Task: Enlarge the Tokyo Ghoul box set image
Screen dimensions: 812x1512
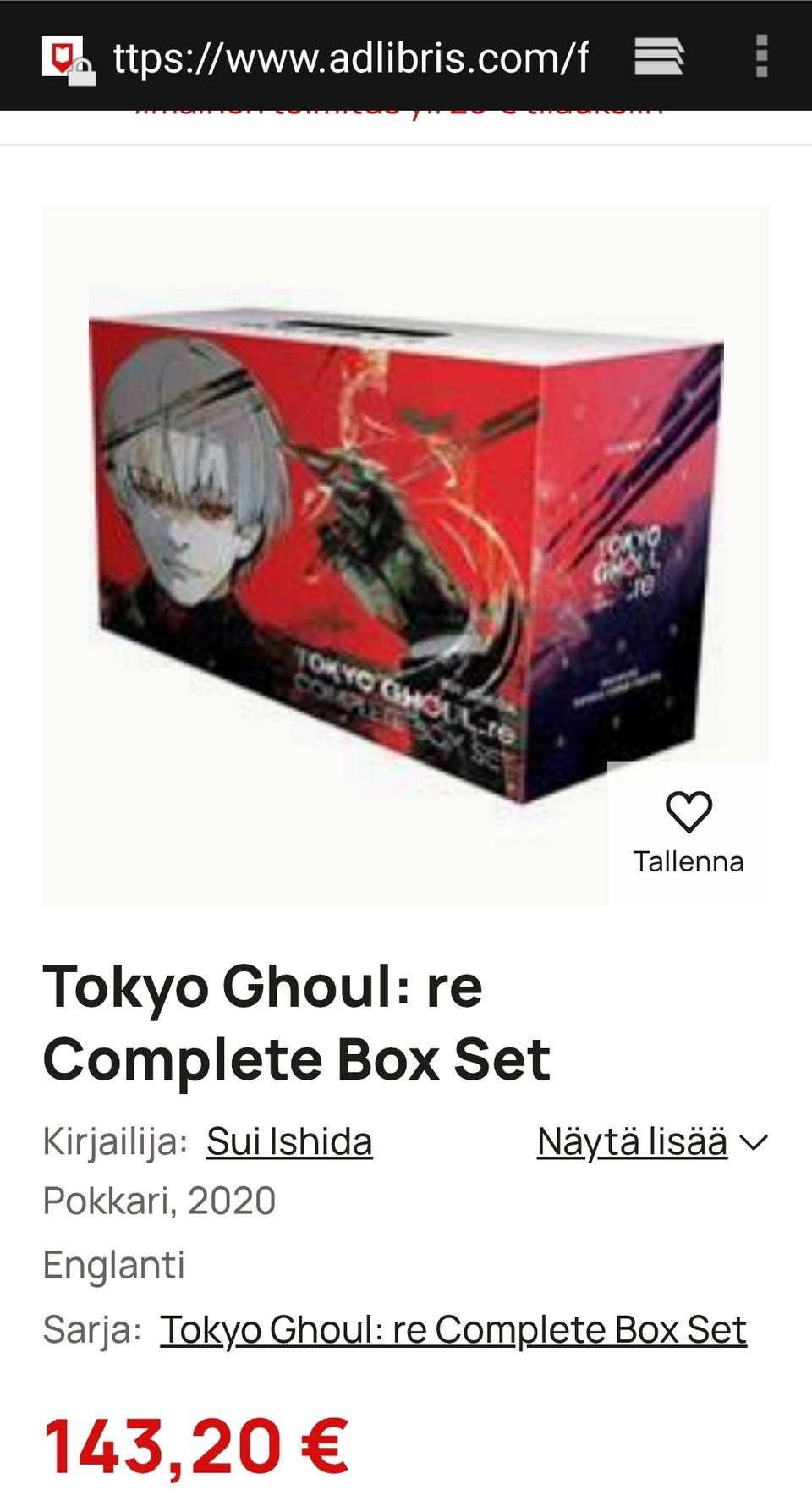Action: [x=406, y=554]
